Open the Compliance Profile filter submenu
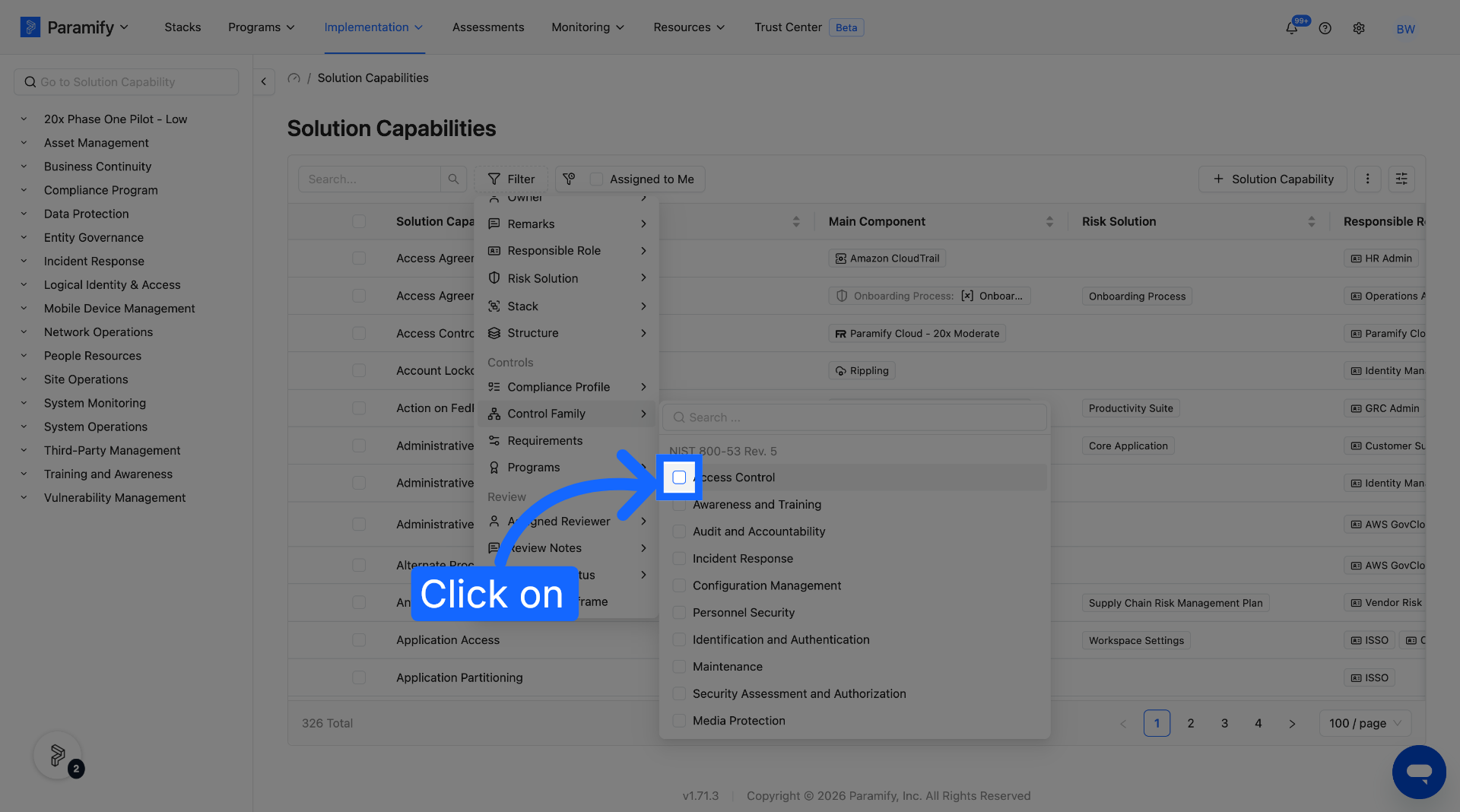This screenshot has width=1460, height=812. tap(567, 387)
